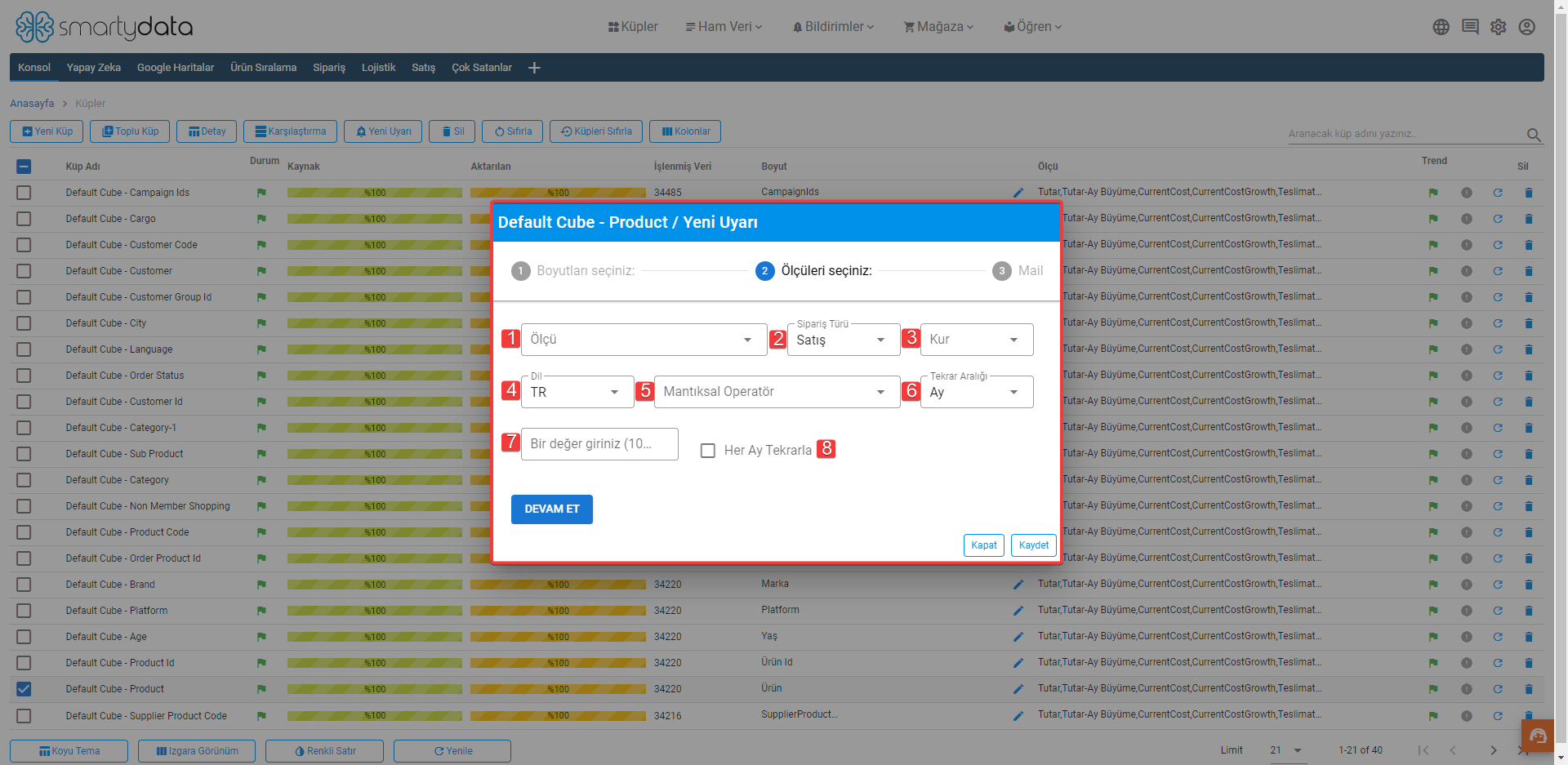Refresh the City cube row

(x=1498, y=323)
